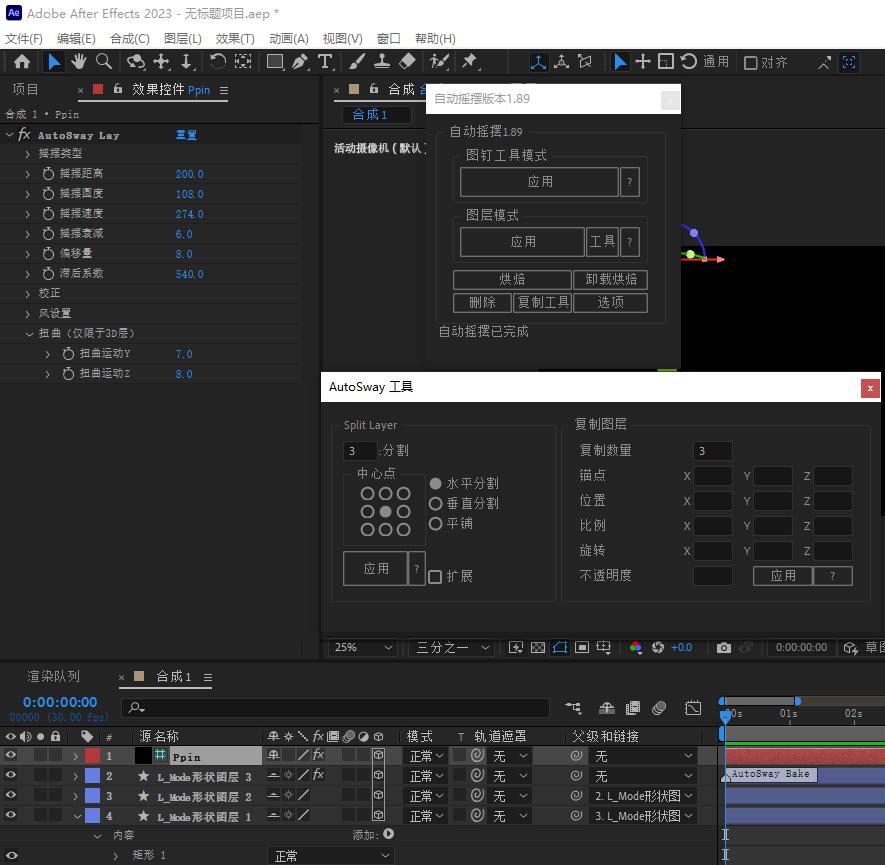The width and height of the screenshot is (885, 865).
Task: Click the composition mini-flowchart icon in timeline
Action: click(573, 708)
